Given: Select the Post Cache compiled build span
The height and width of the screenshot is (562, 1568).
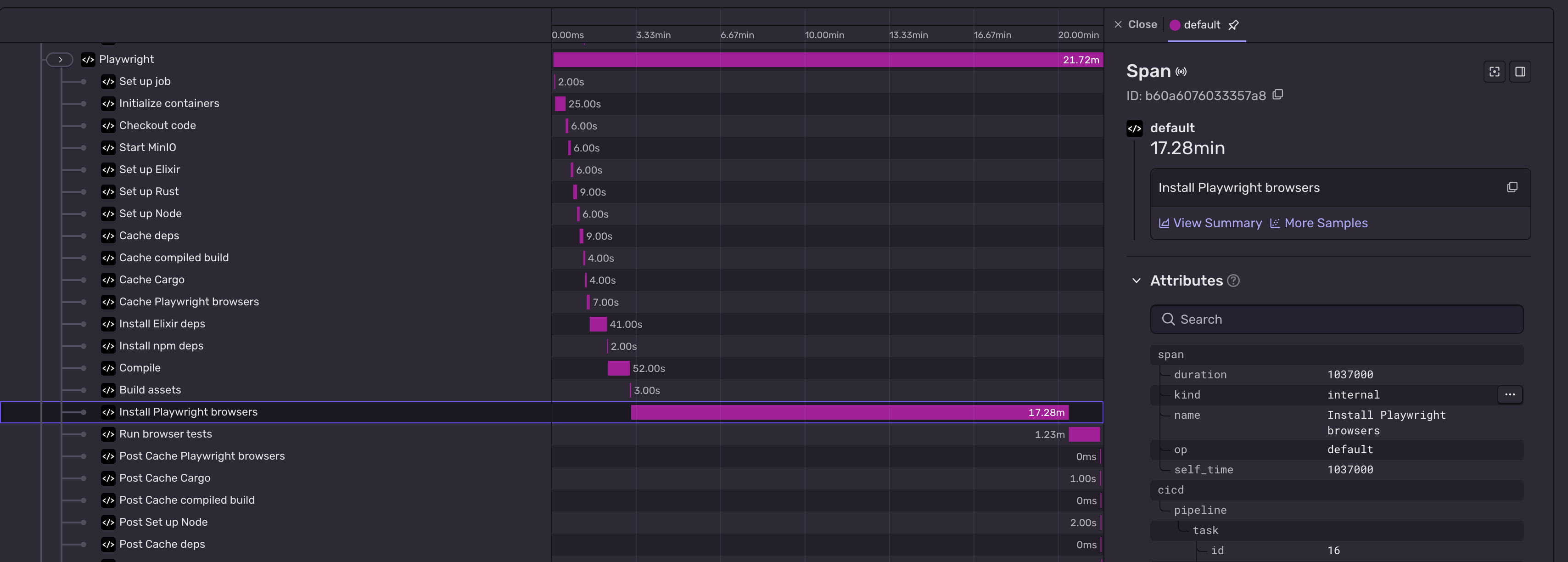Looking at the screenshot, I should (x=187, y=500).
